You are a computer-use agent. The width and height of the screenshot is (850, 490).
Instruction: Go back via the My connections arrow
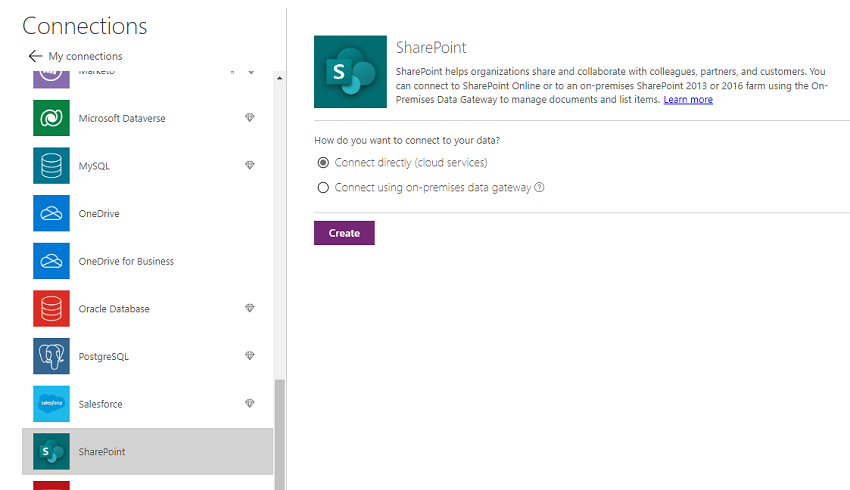(35, 56)
